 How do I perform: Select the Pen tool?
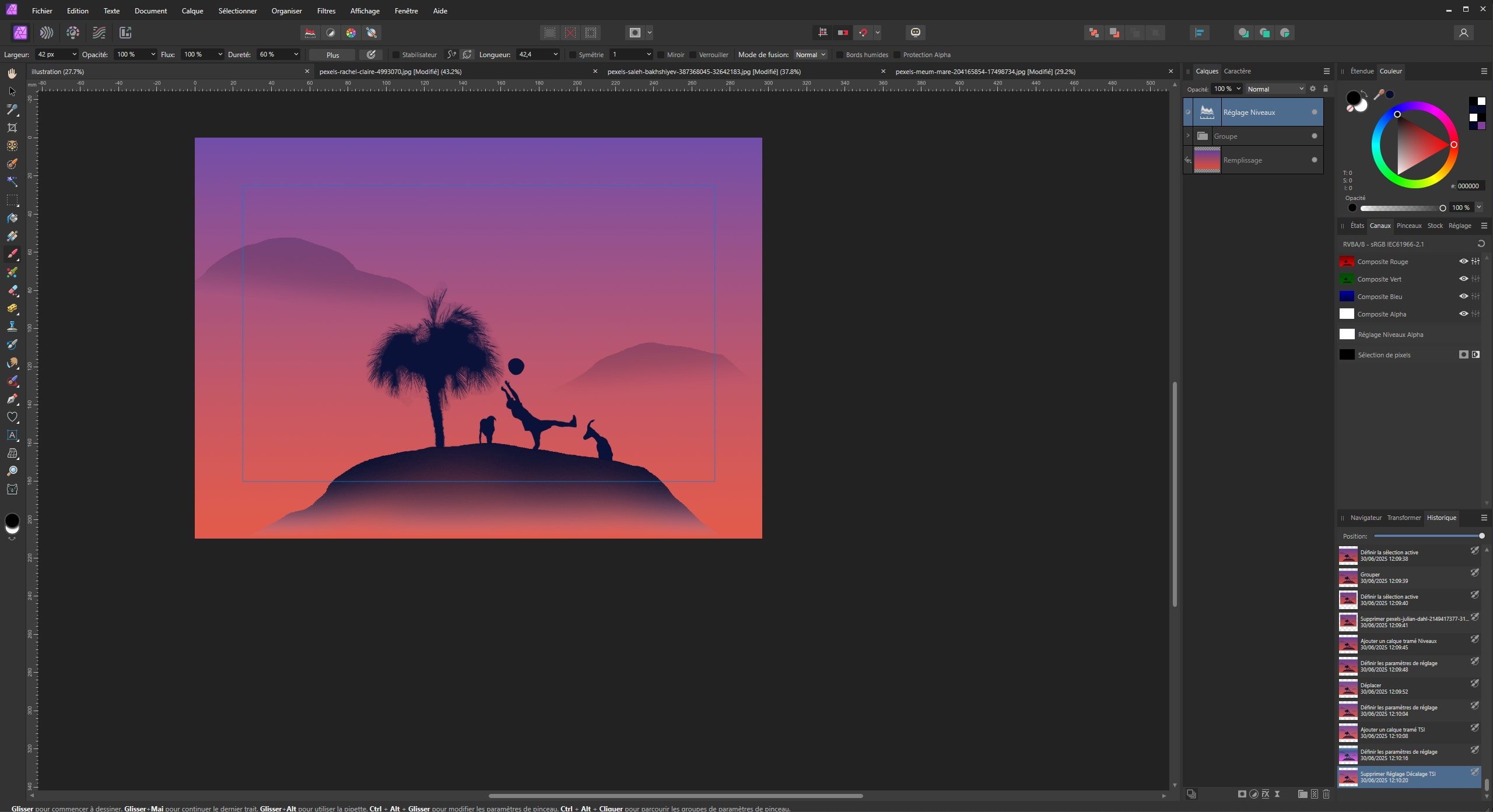pos(12,399)
